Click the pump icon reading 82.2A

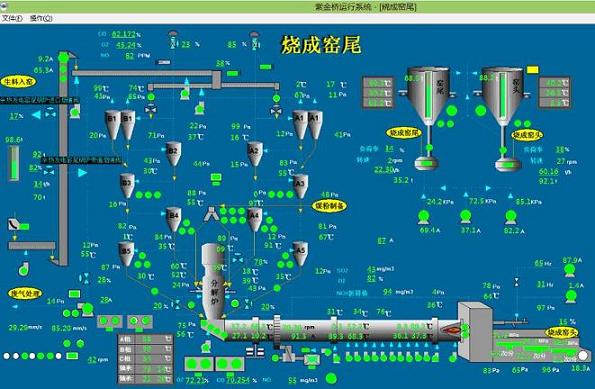point(511,217)
